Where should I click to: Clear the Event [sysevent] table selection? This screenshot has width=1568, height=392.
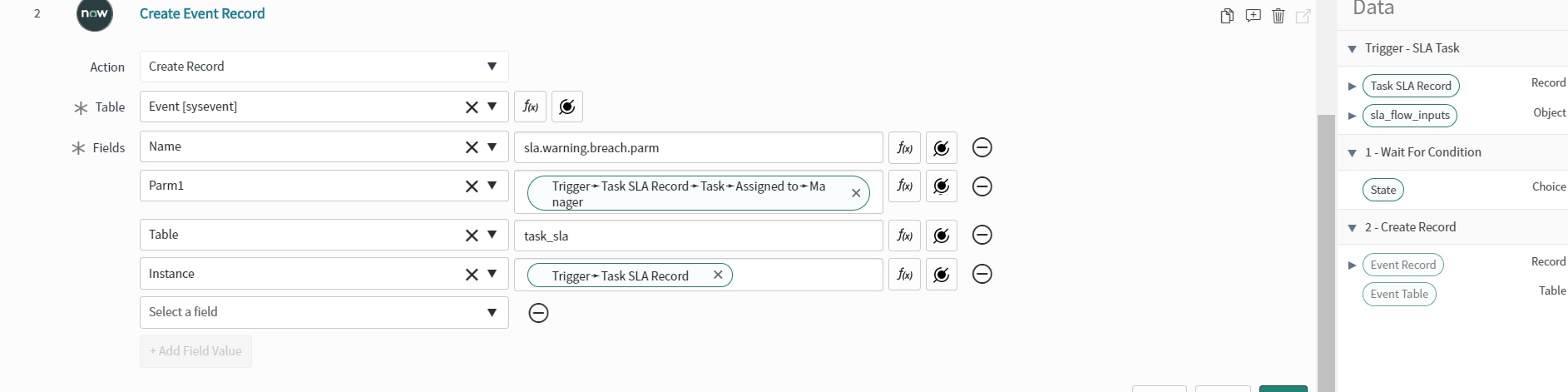point(472,107)
